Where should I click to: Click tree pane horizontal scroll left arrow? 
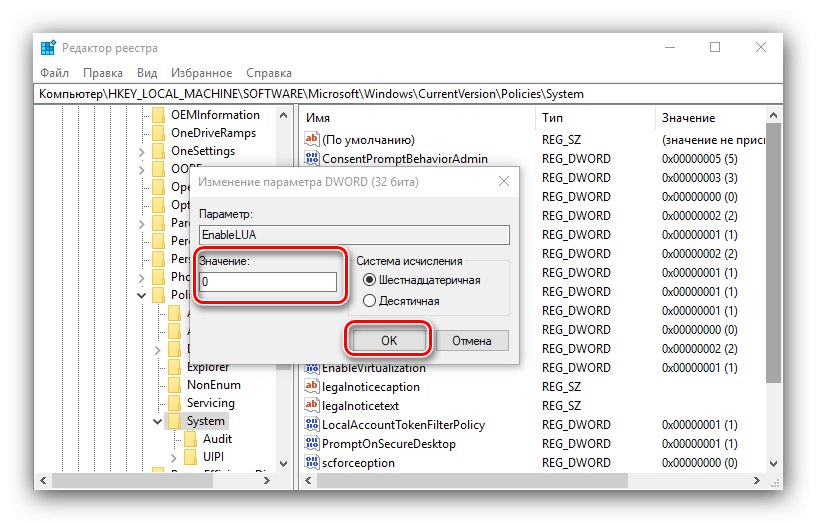(44, 480)
